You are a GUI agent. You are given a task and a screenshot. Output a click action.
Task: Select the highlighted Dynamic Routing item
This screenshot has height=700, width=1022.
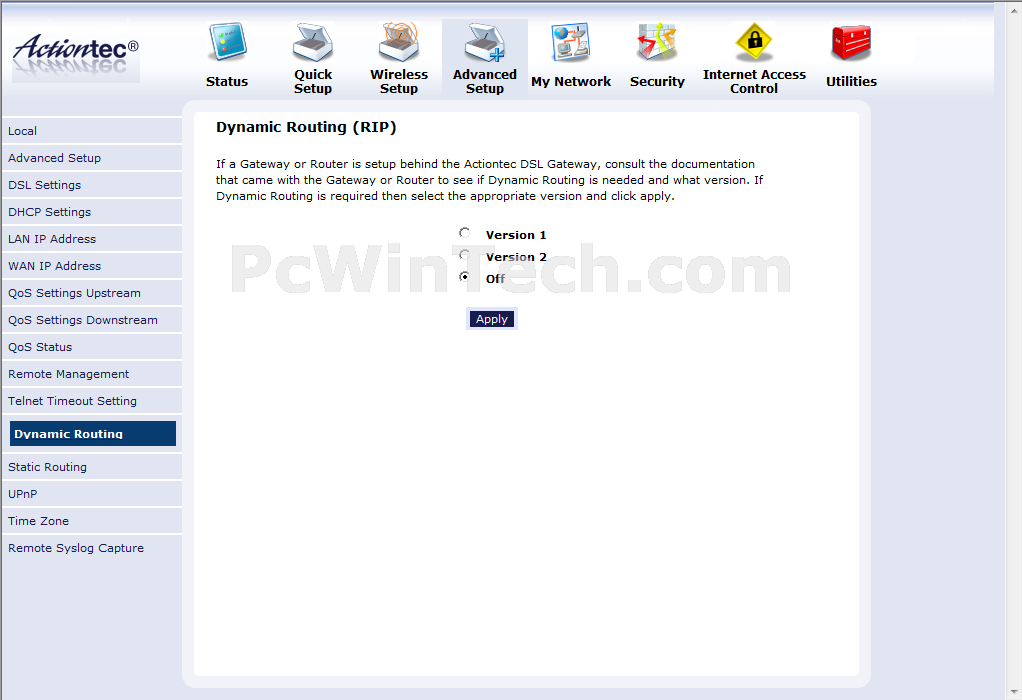coord(93,433)
